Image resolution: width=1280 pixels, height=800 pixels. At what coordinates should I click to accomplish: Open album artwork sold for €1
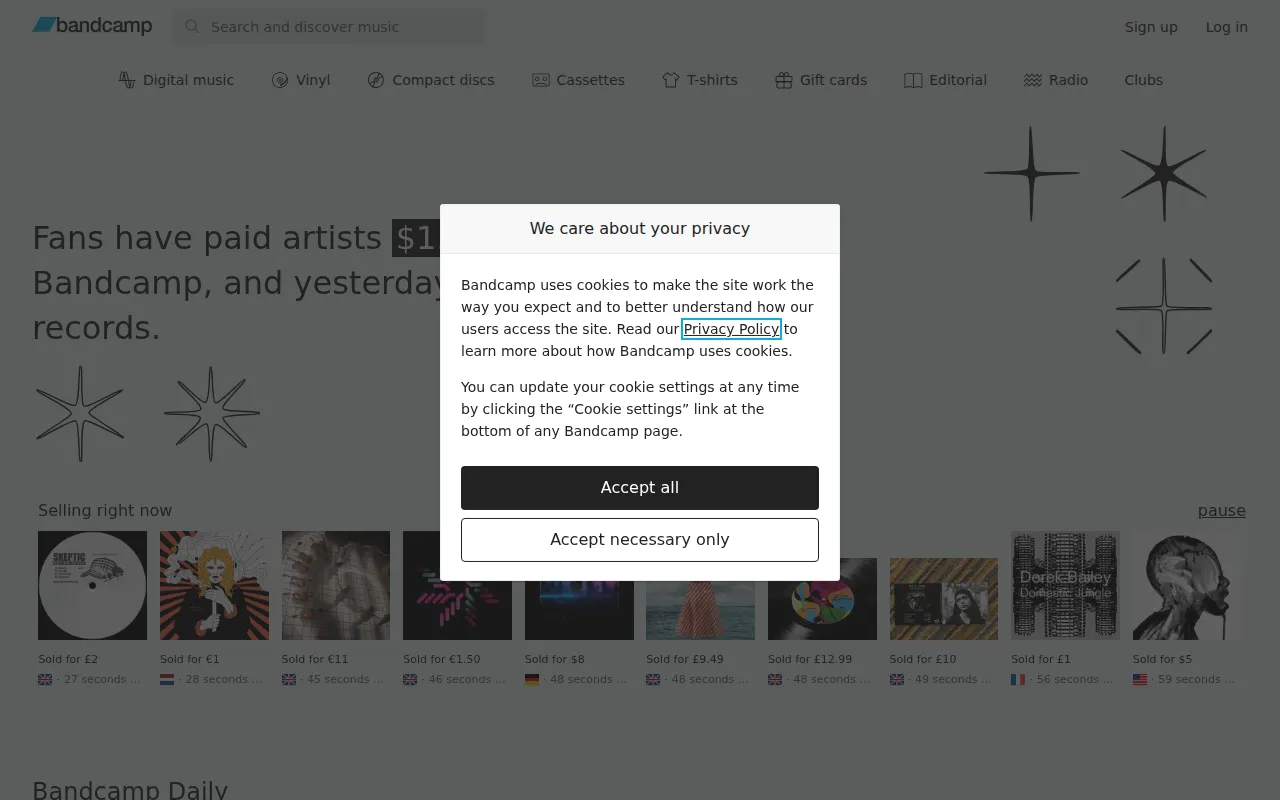(x=214, y=585)
